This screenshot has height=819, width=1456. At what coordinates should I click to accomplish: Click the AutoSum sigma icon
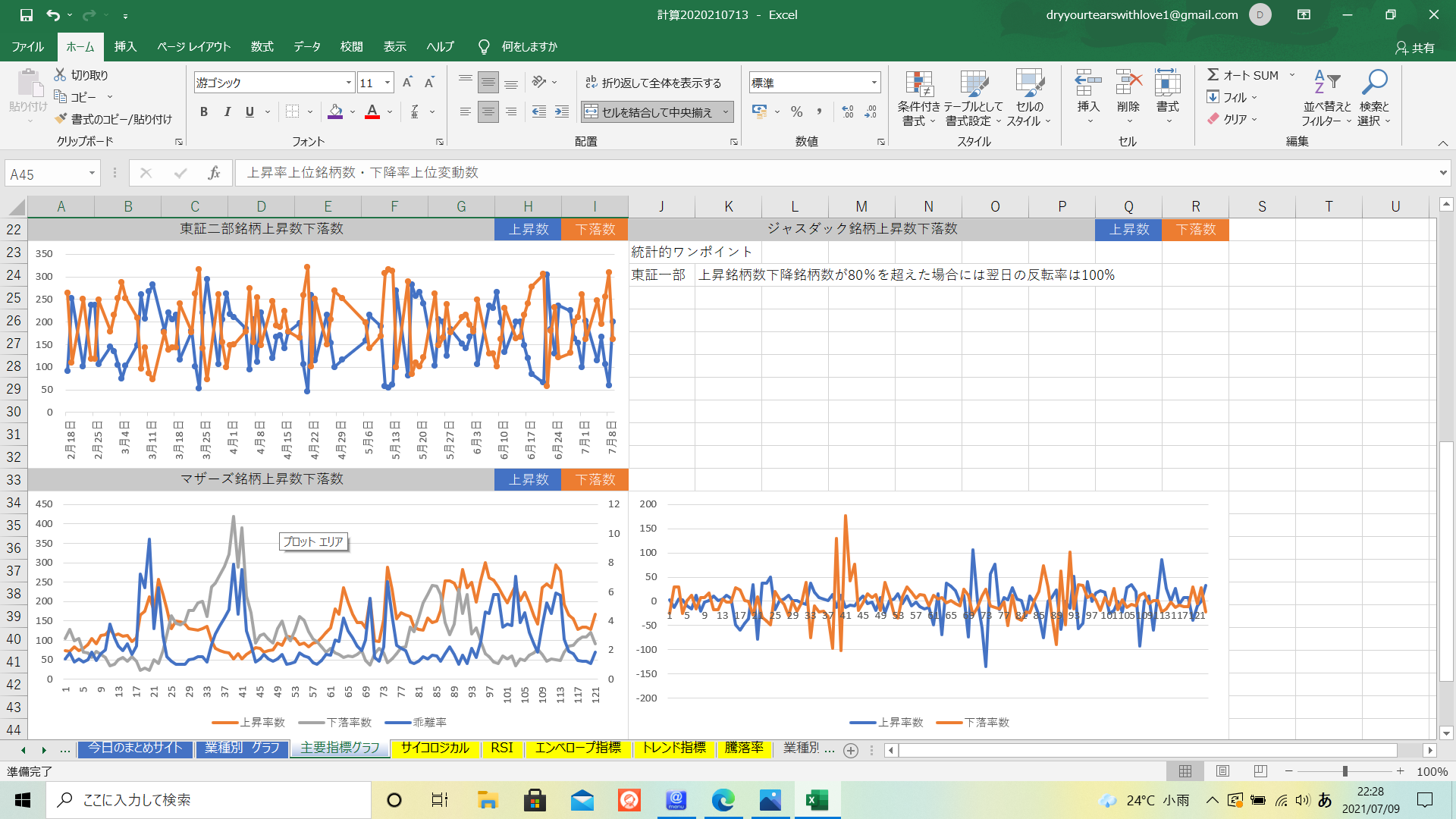(x=1213, y=74)
